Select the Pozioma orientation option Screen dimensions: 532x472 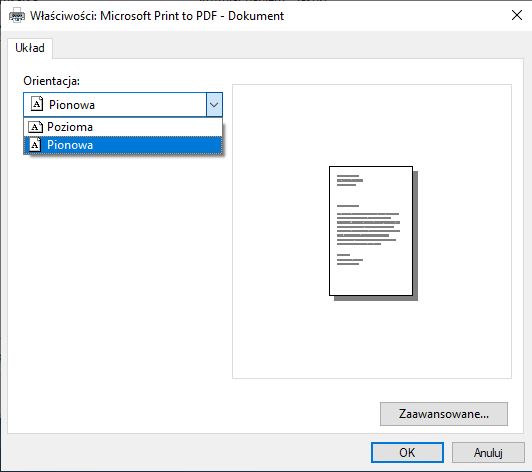coord(123,127)
